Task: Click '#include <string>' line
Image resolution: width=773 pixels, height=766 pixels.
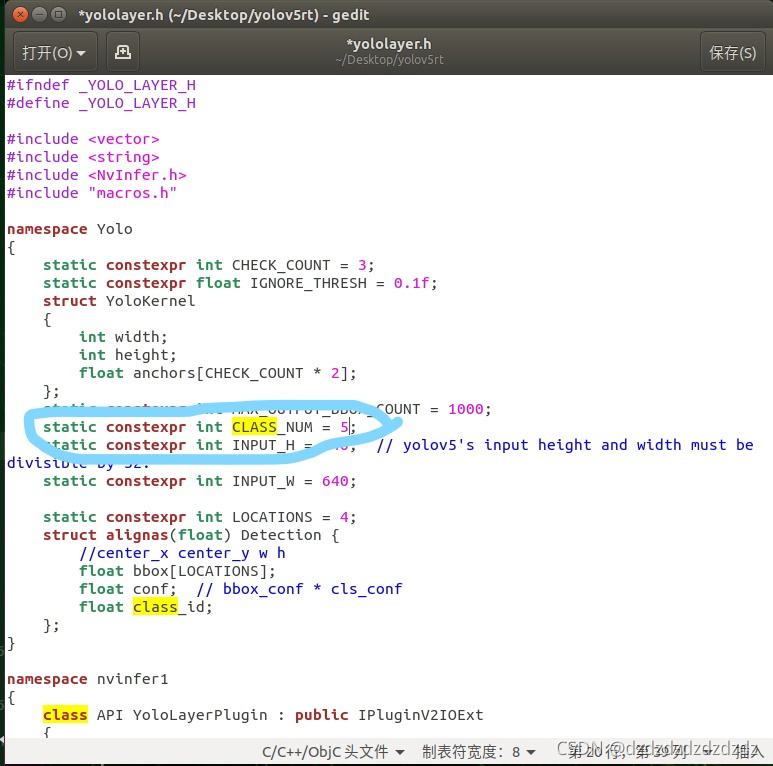Action: [x=83, y=157]
